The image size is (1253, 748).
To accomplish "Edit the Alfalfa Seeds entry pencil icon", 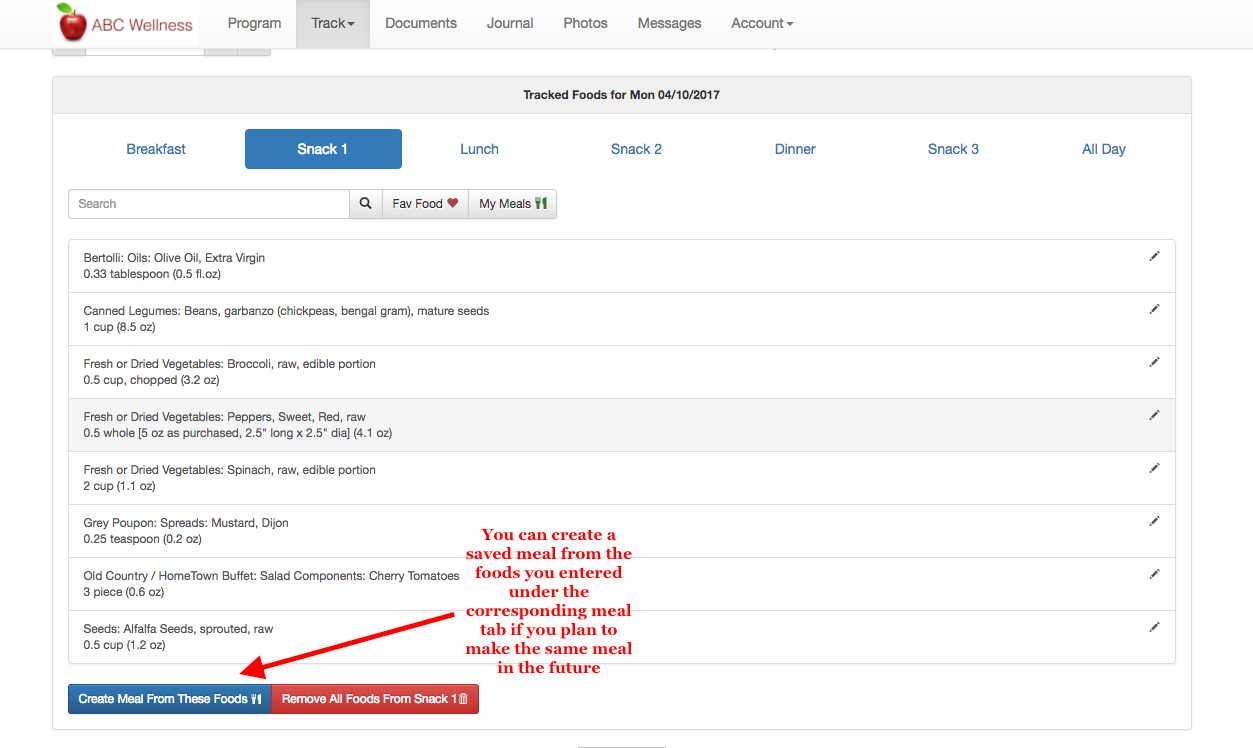I will (x=1154, y=627).
